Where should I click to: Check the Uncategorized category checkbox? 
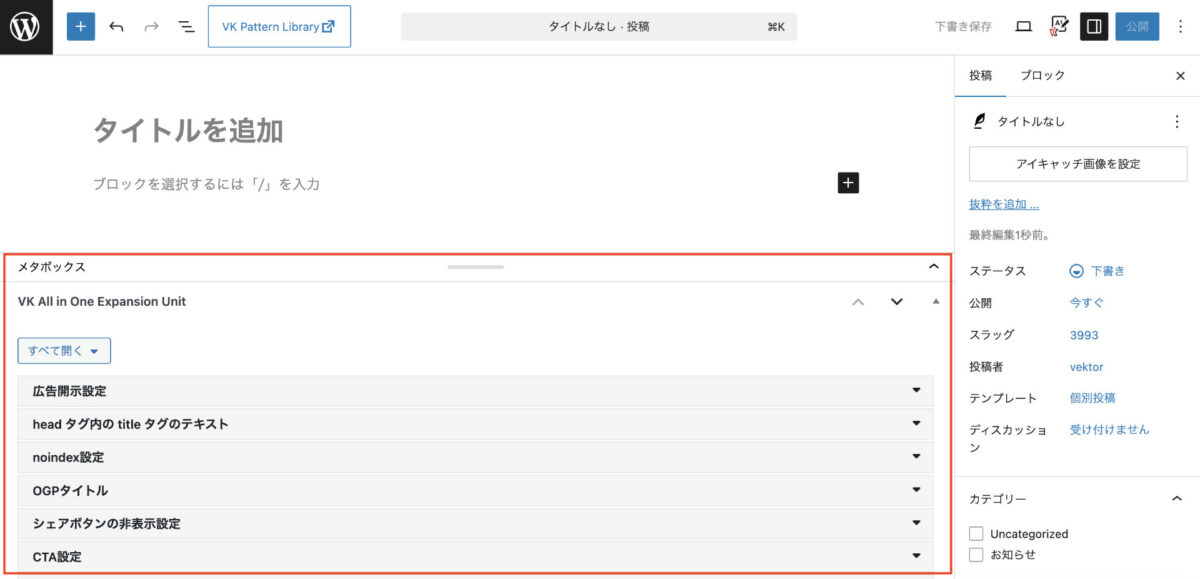(x=976, y=534)
